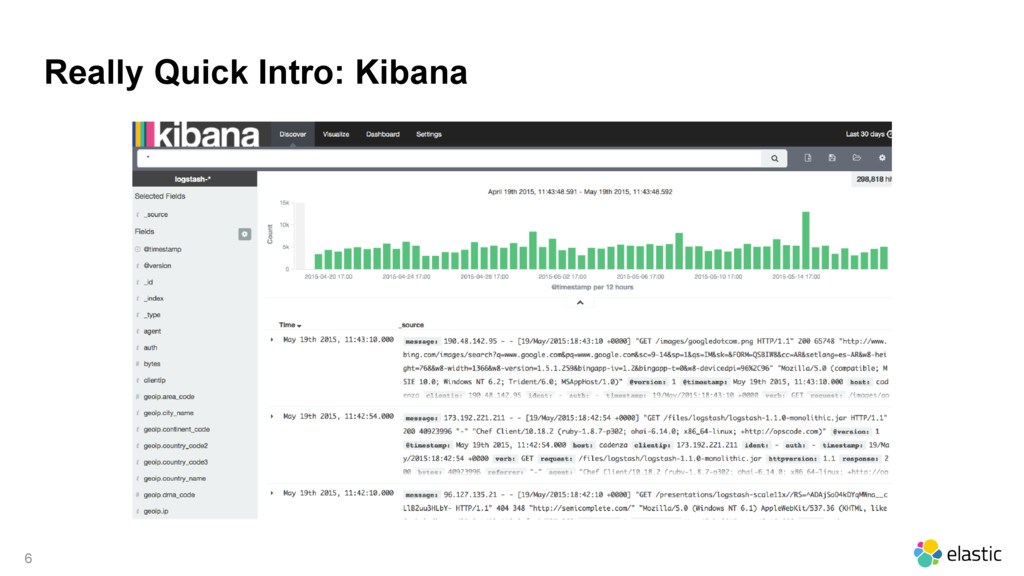The height and width of the screenshot is (576, 1024).
Task: Expand the May 19th 11:43:10.000 log row
Action: click(272, 340)
